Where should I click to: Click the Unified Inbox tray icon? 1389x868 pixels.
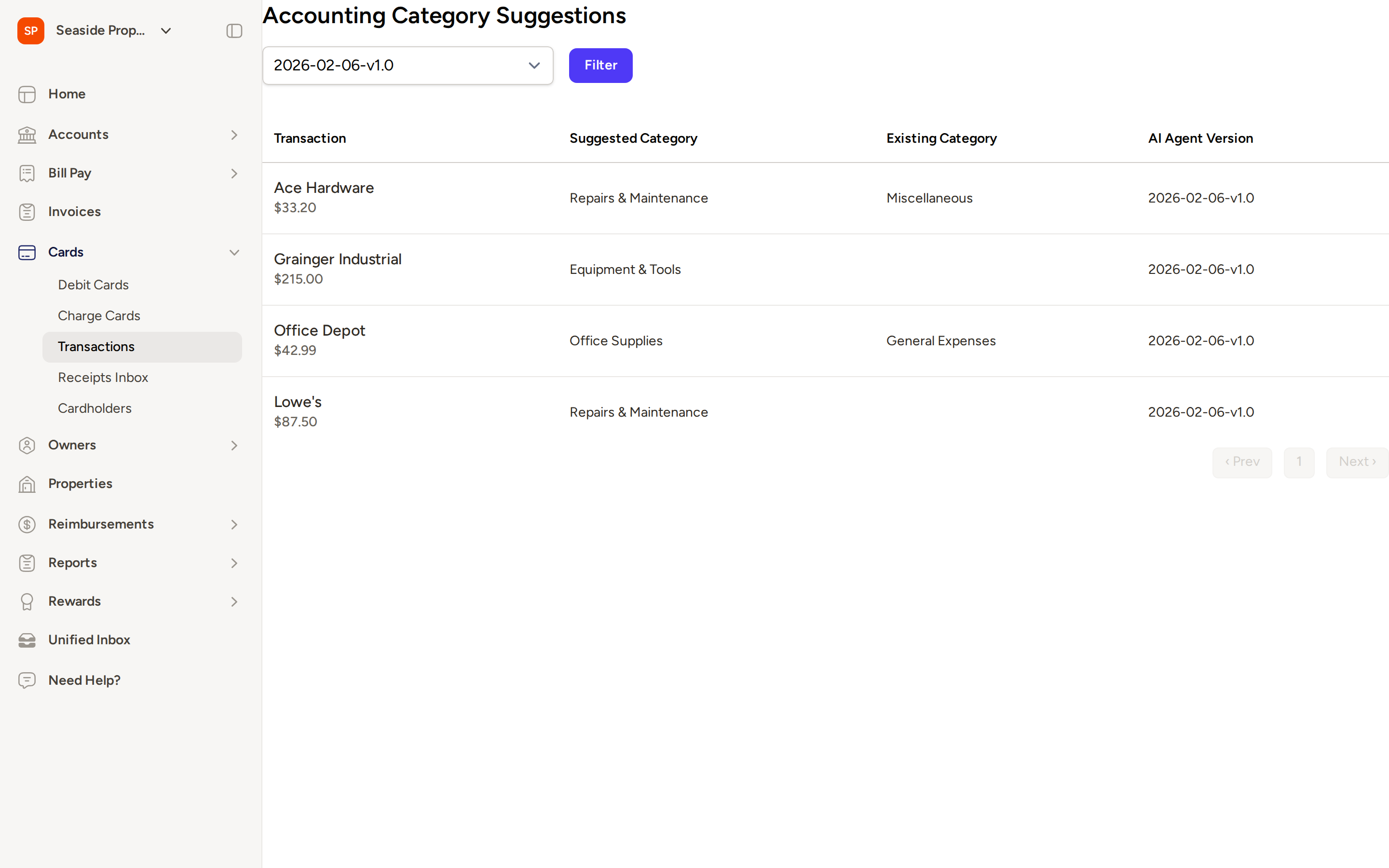(x=27, y=640)
